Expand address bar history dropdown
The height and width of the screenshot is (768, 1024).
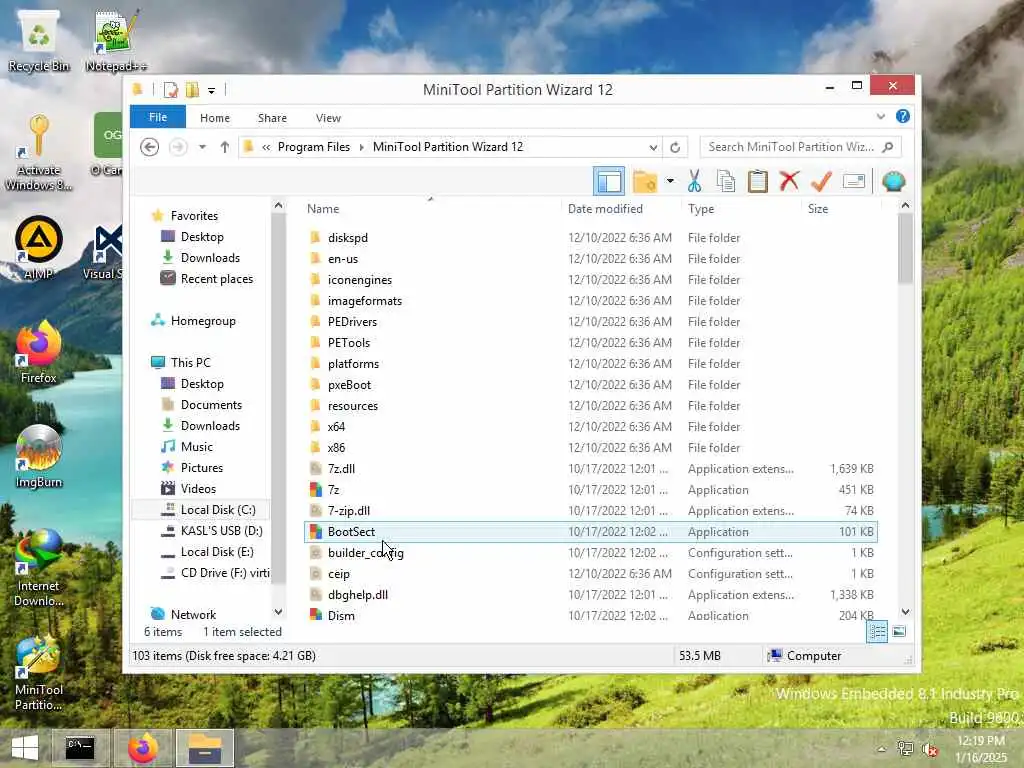pyautogui.click(x=653, y=147)
